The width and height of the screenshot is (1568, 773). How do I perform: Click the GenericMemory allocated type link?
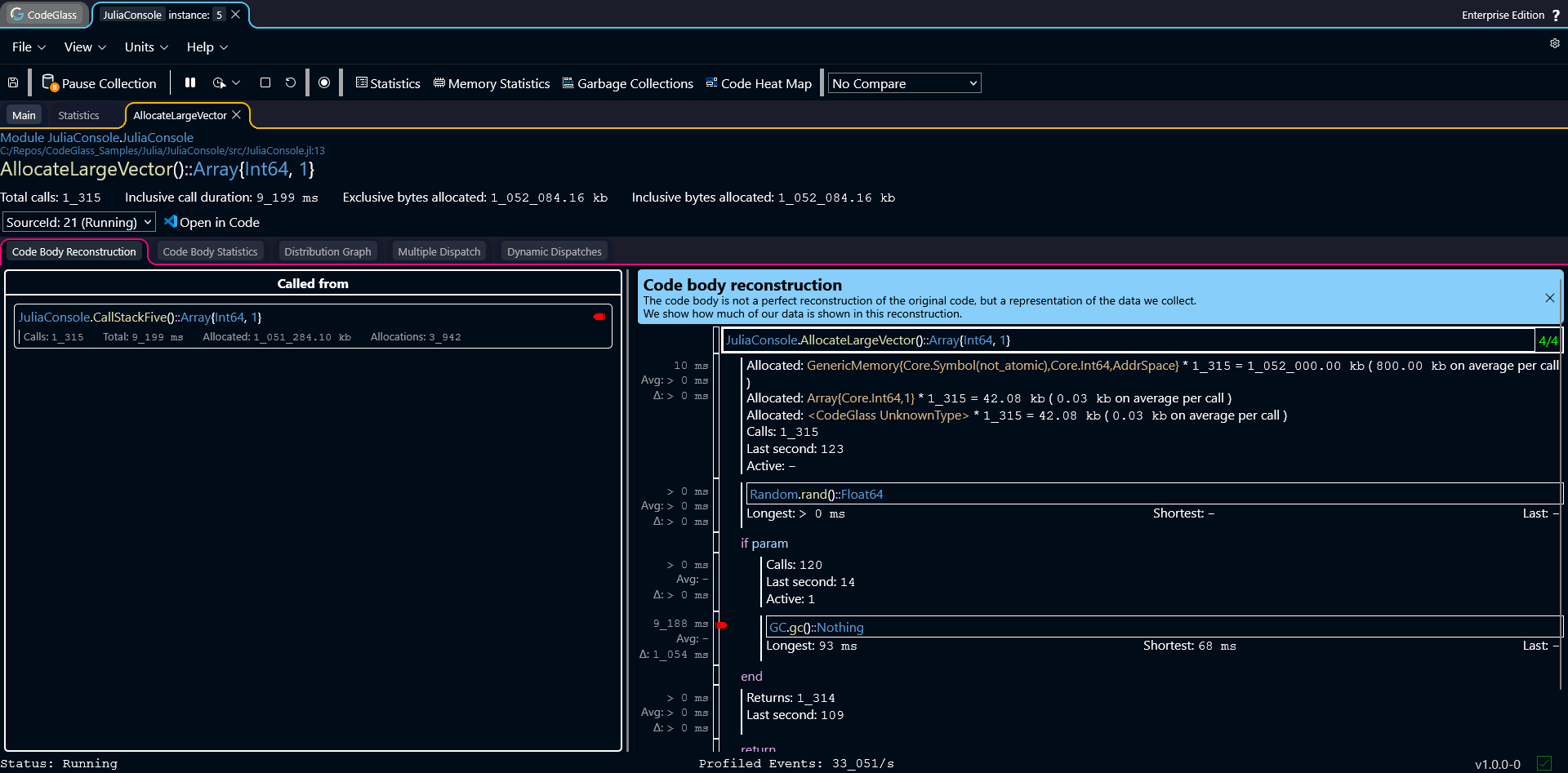coord(993,366)
